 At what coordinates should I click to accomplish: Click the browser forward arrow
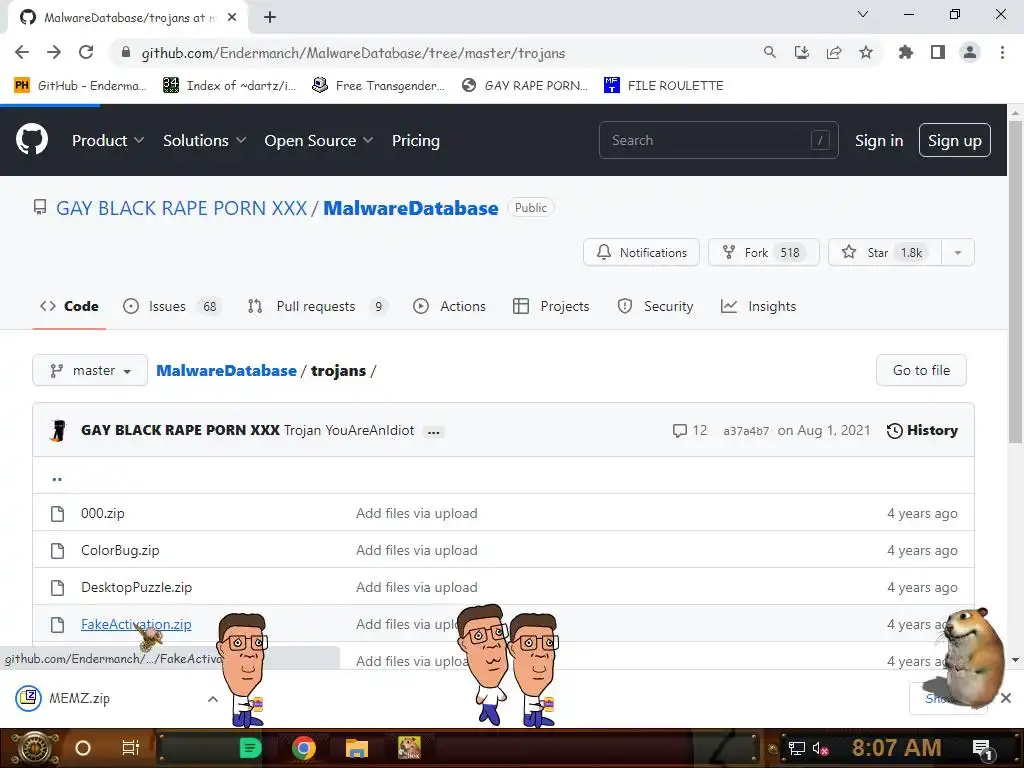(54, 52)
